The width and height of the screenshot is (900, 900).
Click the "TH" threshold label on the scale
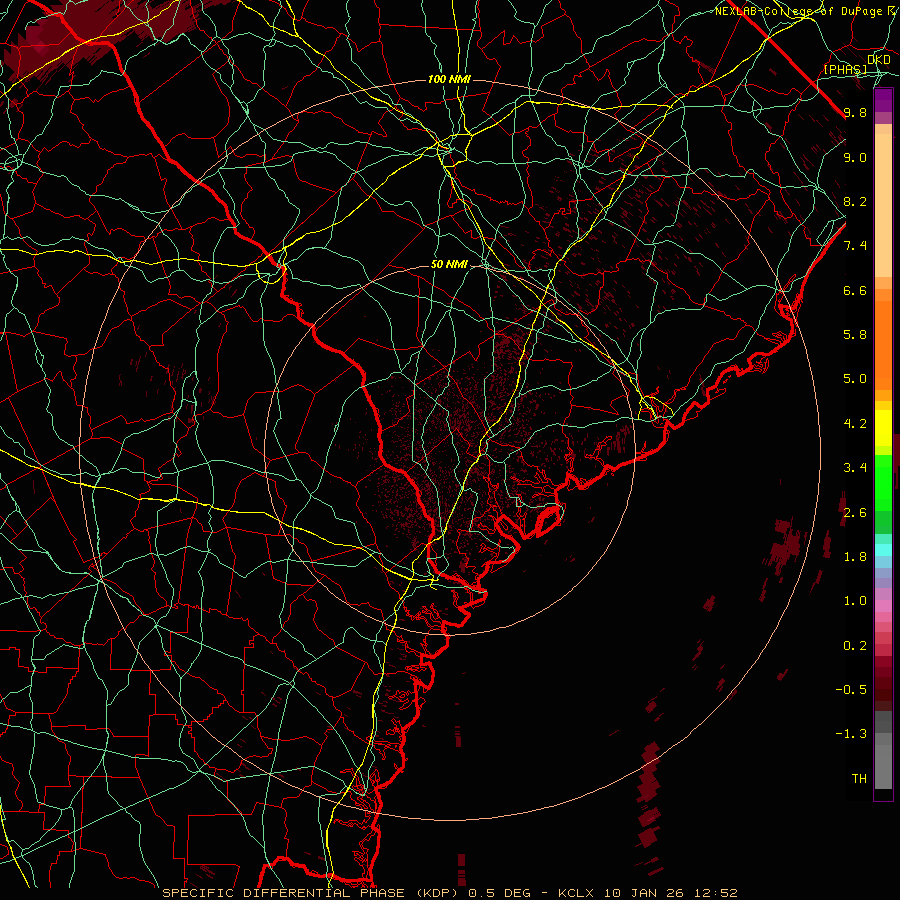(x=859, y=779)
